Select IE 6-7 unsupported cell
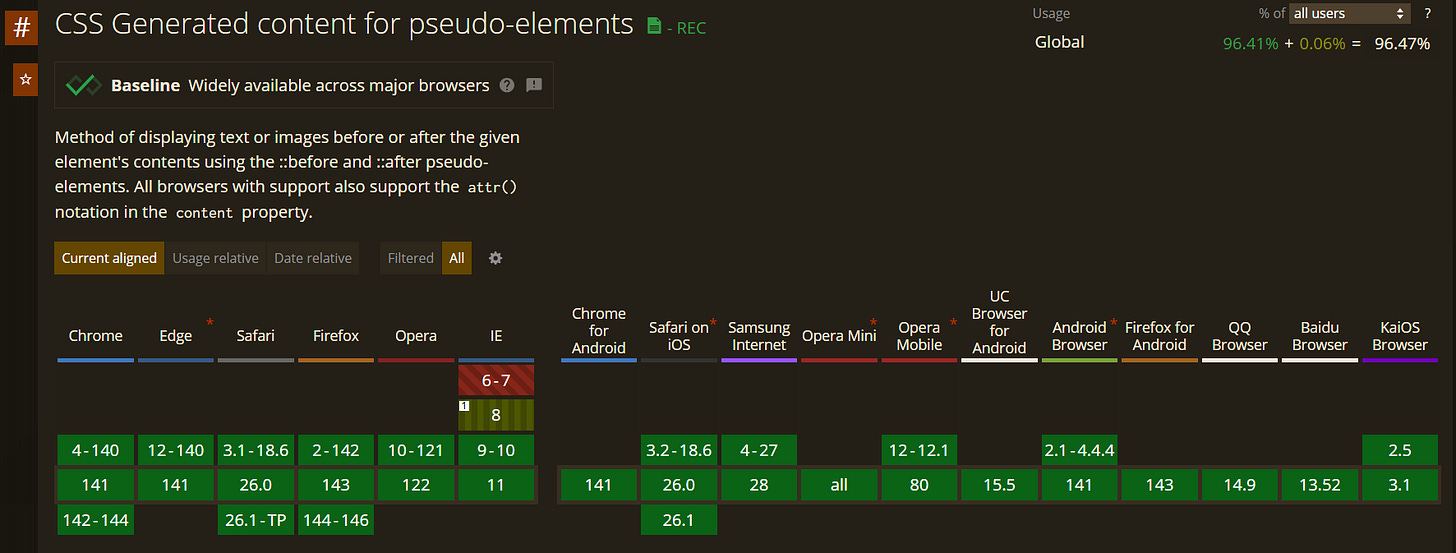This screenshot has width=1456, height=553. pyautogui.click(x=496, y=380)
